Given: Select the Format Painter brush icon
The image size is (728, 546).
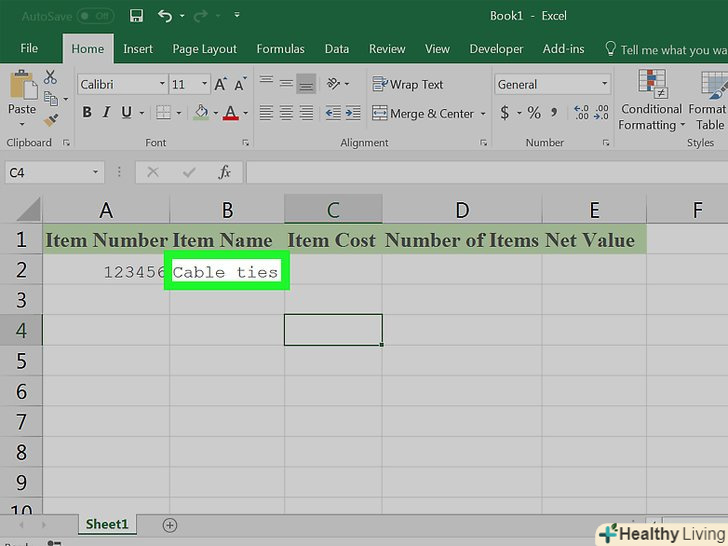Looking at the screenshot, I should click(x=52, y=121).
